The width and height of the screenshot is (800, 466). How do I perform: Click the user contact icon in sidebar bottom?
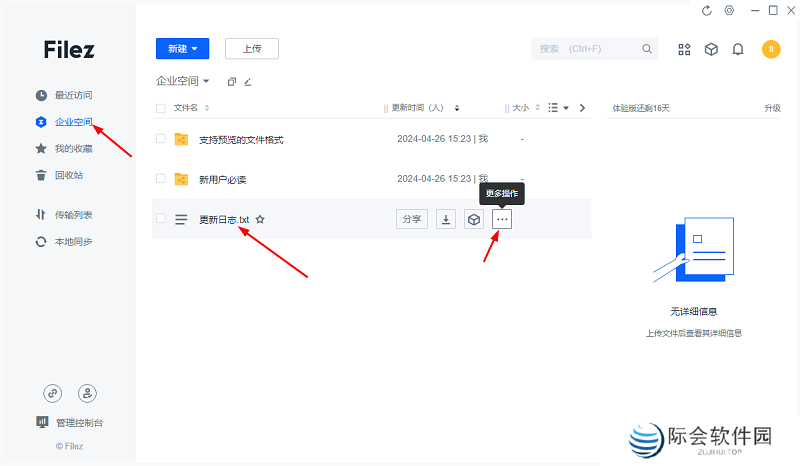click(x=87, y=393)
